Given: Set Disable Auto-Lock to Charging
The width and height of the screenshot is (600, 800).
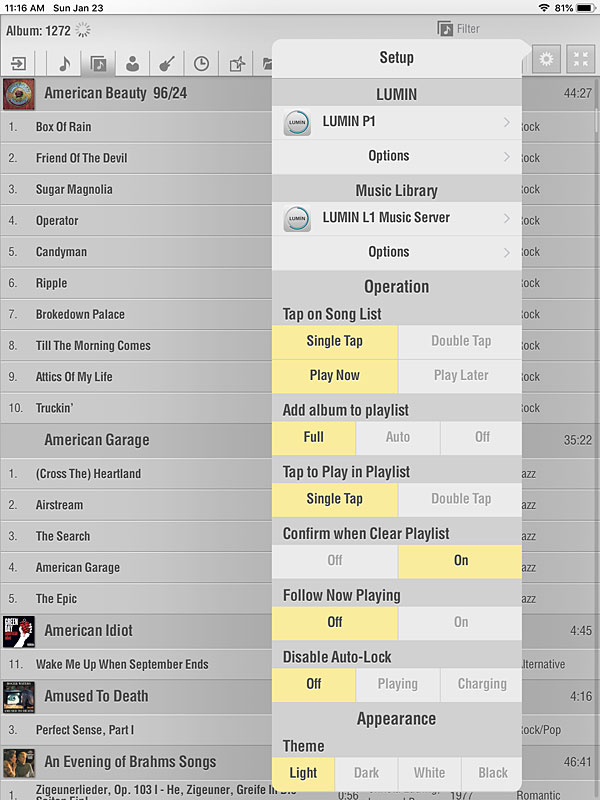Looking at the screenshot, I should click(x=481, y=684).
